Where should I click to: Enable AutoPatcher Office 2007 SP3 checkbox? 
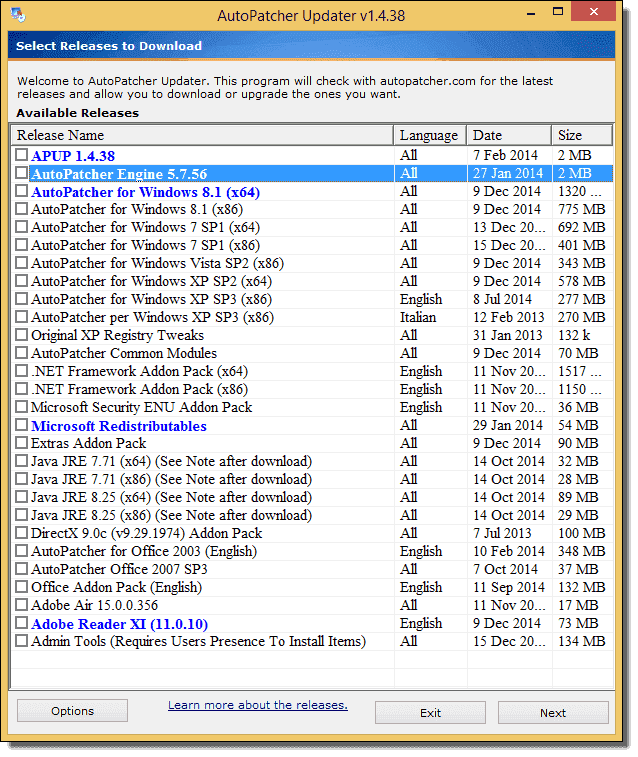click(21, 569)
